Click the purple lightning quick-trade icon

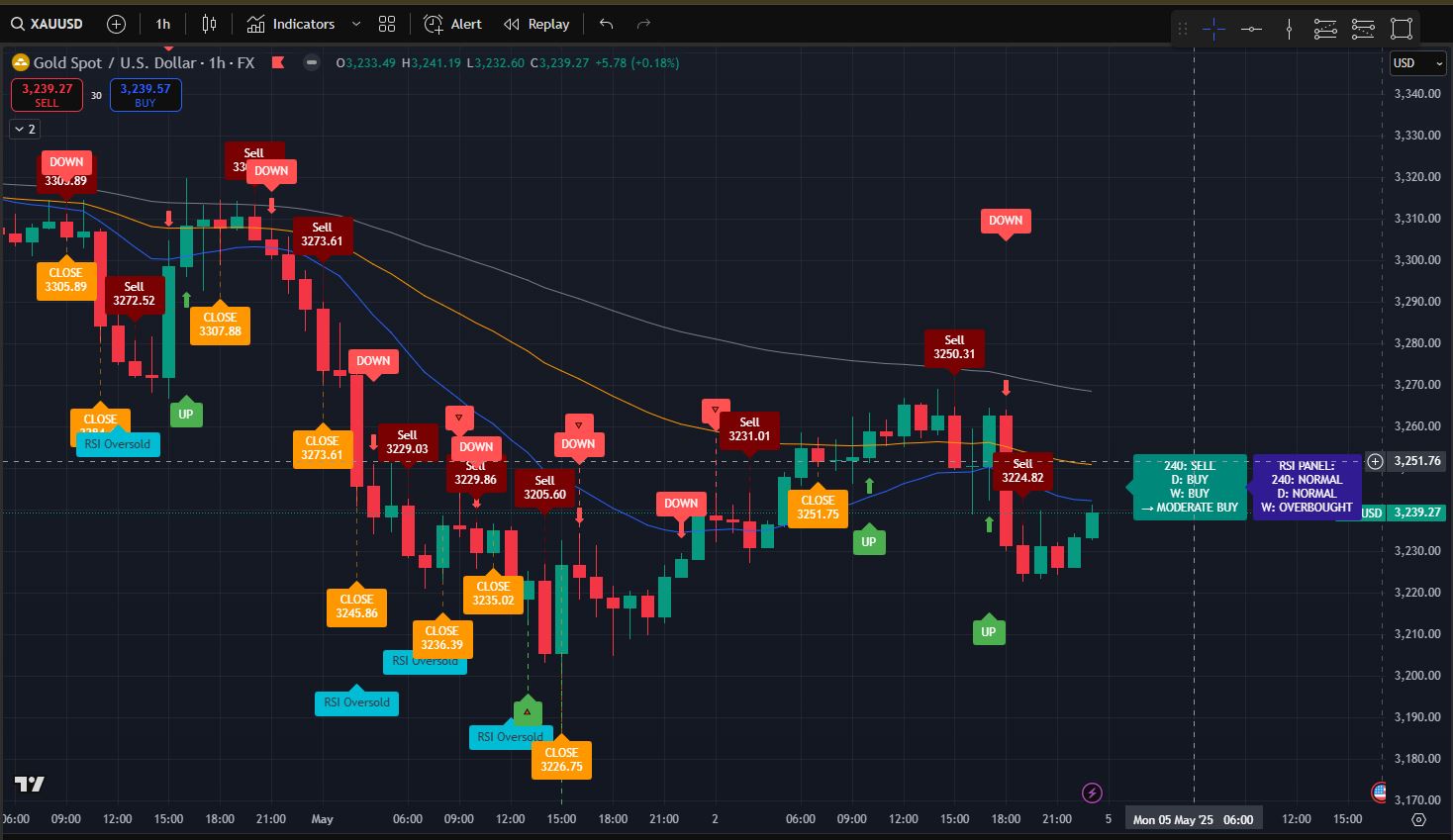1092,792
